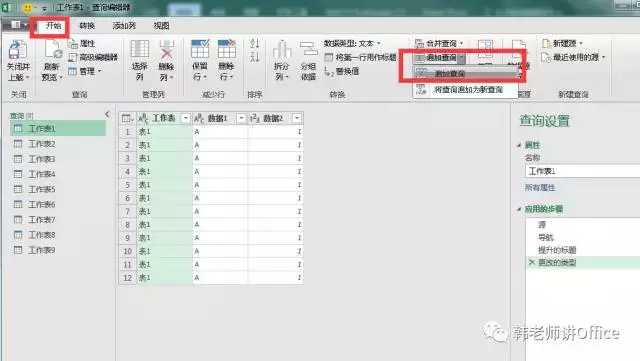Click the number type icon of 数据2 column
This screenshot has width=640, height=361.
(254, 118)
